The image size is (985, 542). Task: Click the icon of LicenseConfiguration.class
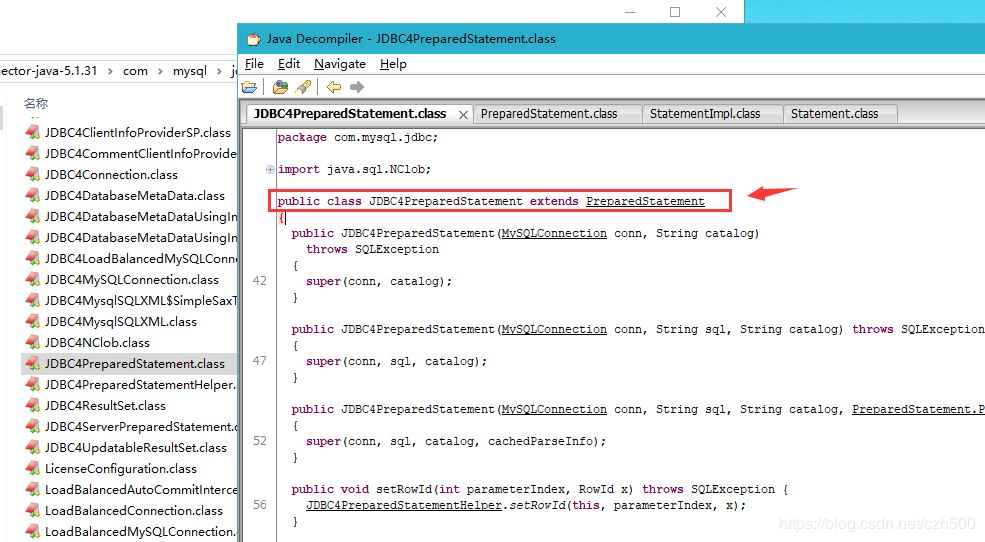point(33,469)
